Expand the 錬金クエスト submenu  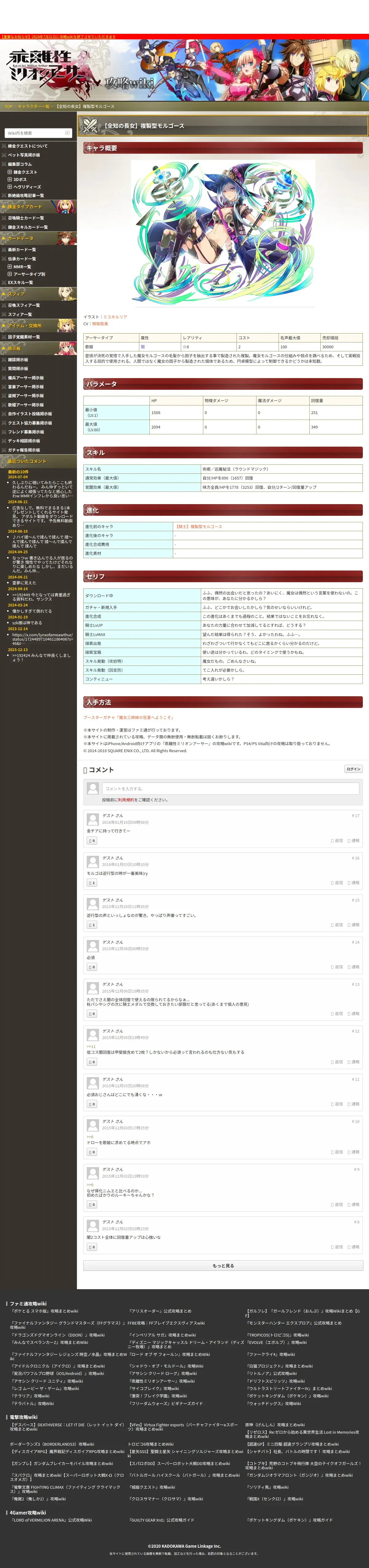click(x=10, y=172)
